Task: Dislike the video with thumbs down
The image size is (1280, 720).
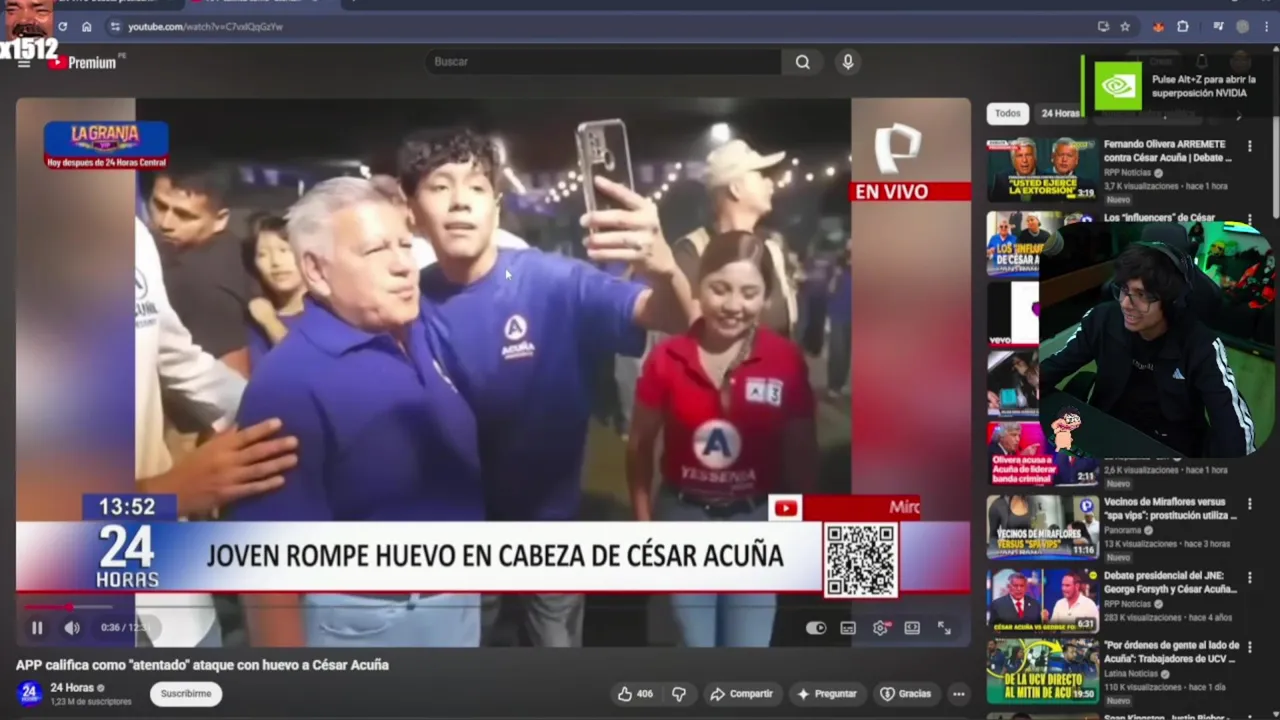Action: pos(679,694)
